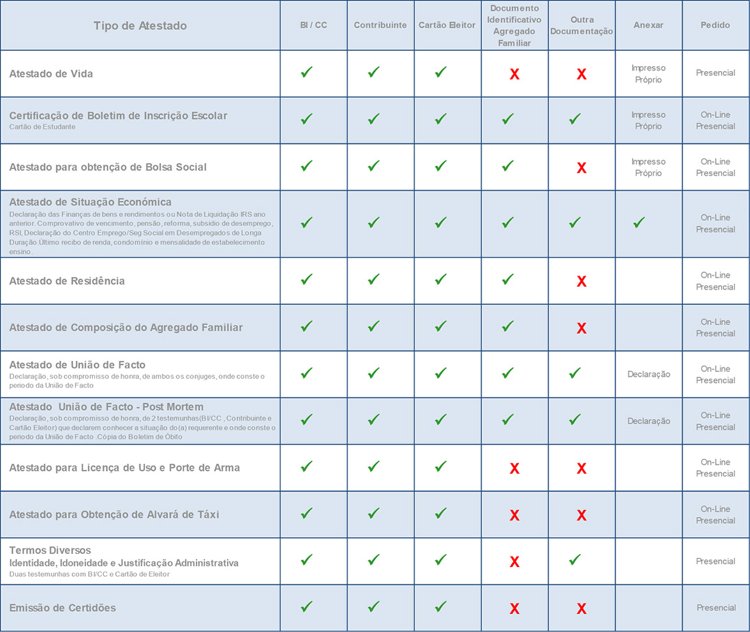Click the red X under Outra Documentação for Atestado de Vida
The height and width of the screenshot is (632, 750).
[x=581, y=74]
